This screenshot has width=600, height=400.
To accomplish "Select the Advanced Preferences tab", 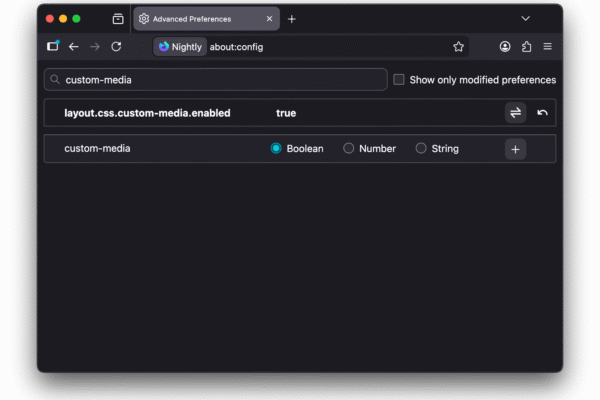I will [207, 19].
